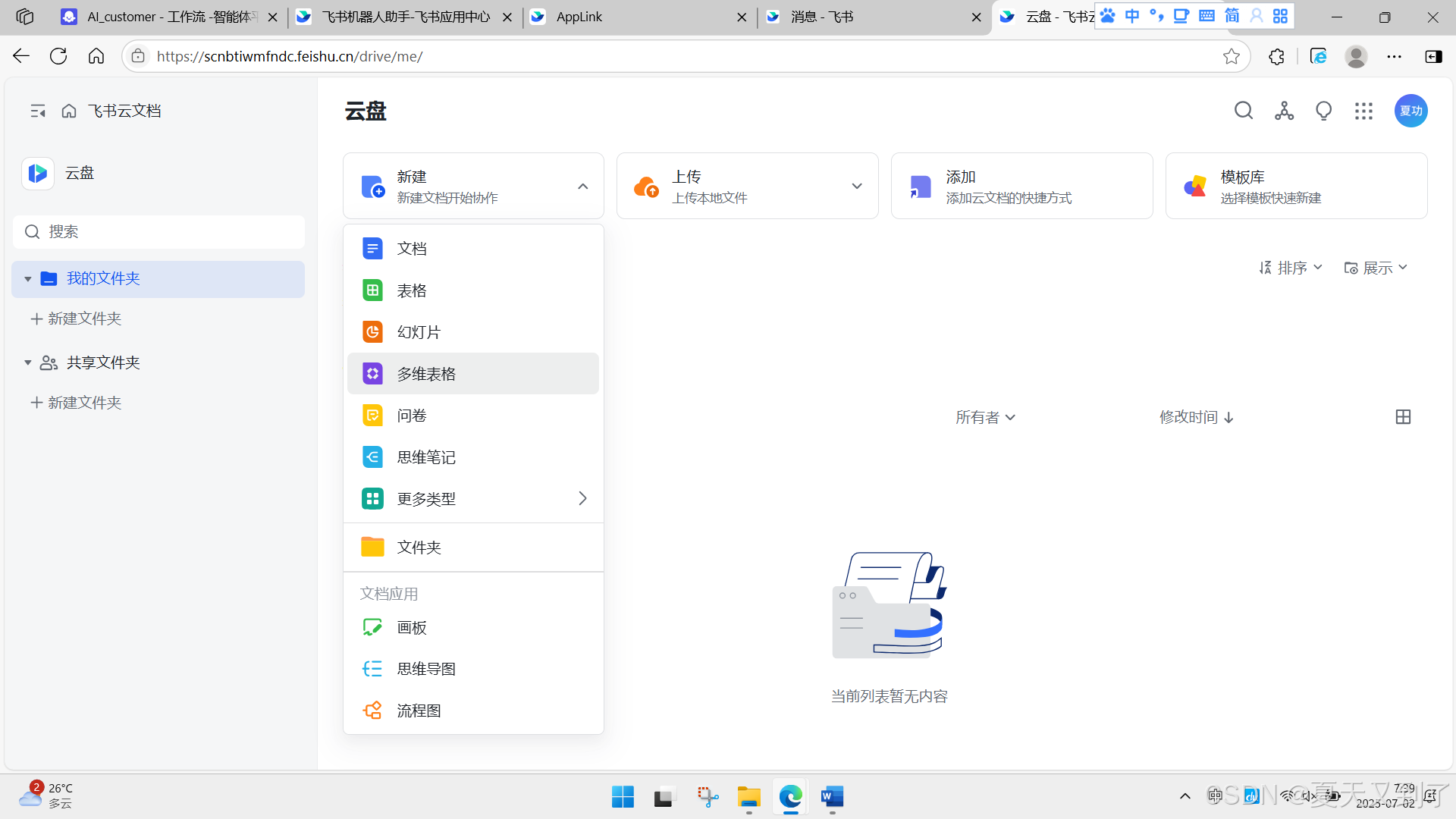Screen dimensions: 1456x819
Task: Open the app grid launcher icon
Action: (x=1363, y=111)
